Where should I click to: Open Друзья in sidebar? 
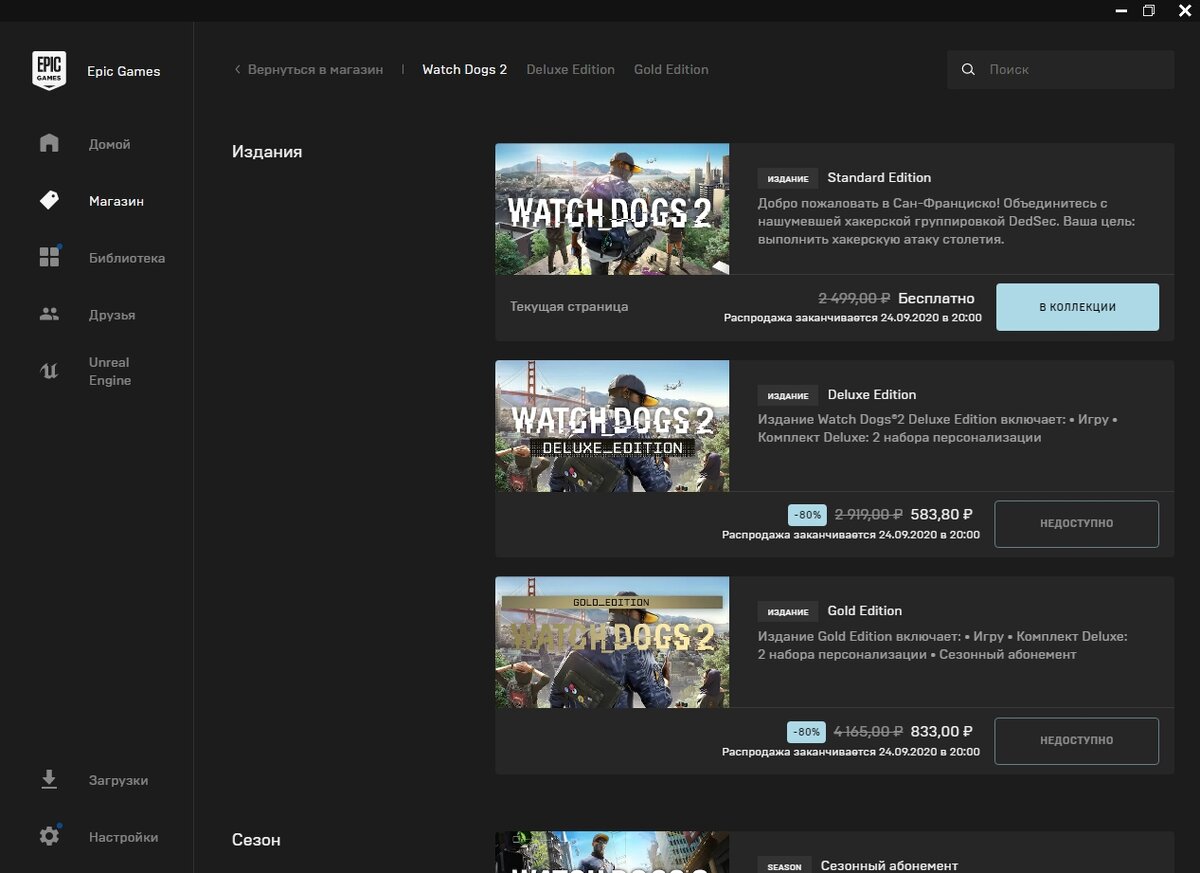(x=112, y=315)
